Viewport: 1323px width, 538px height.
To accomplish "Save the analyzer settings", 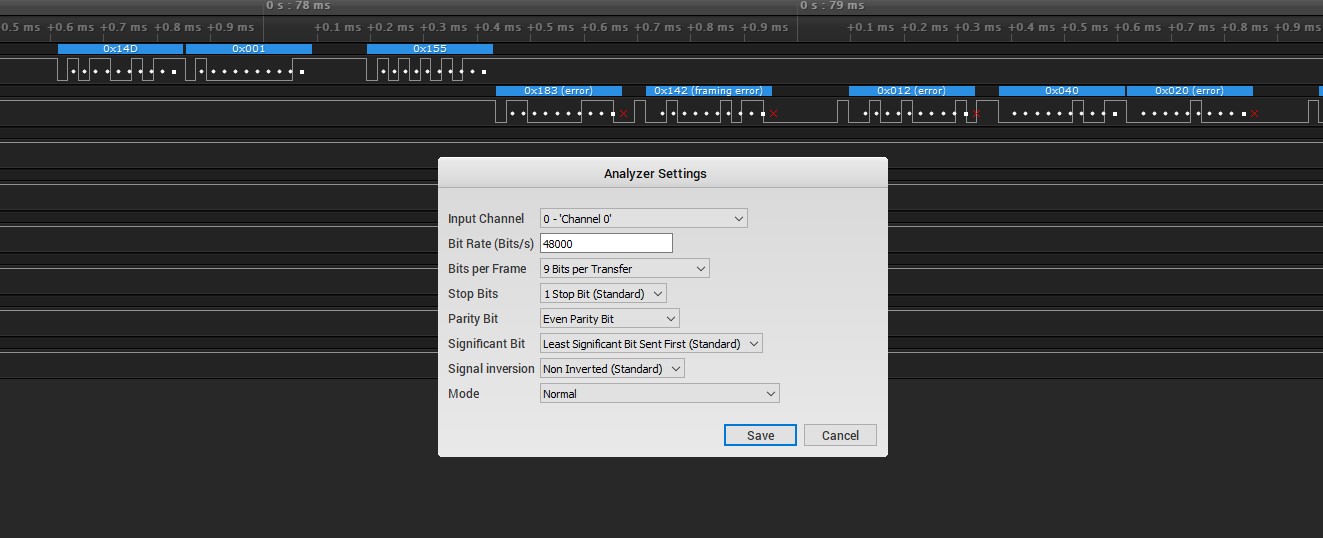I will click(x=760, y=435).
